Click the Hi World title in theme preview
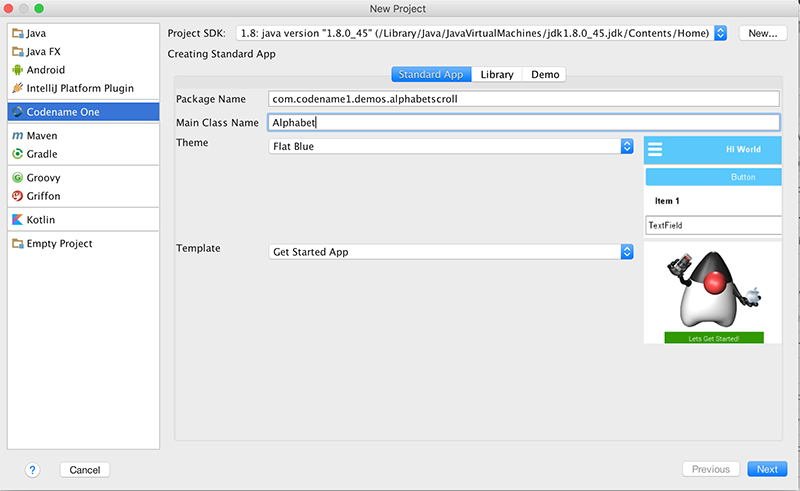 [743, 150]
